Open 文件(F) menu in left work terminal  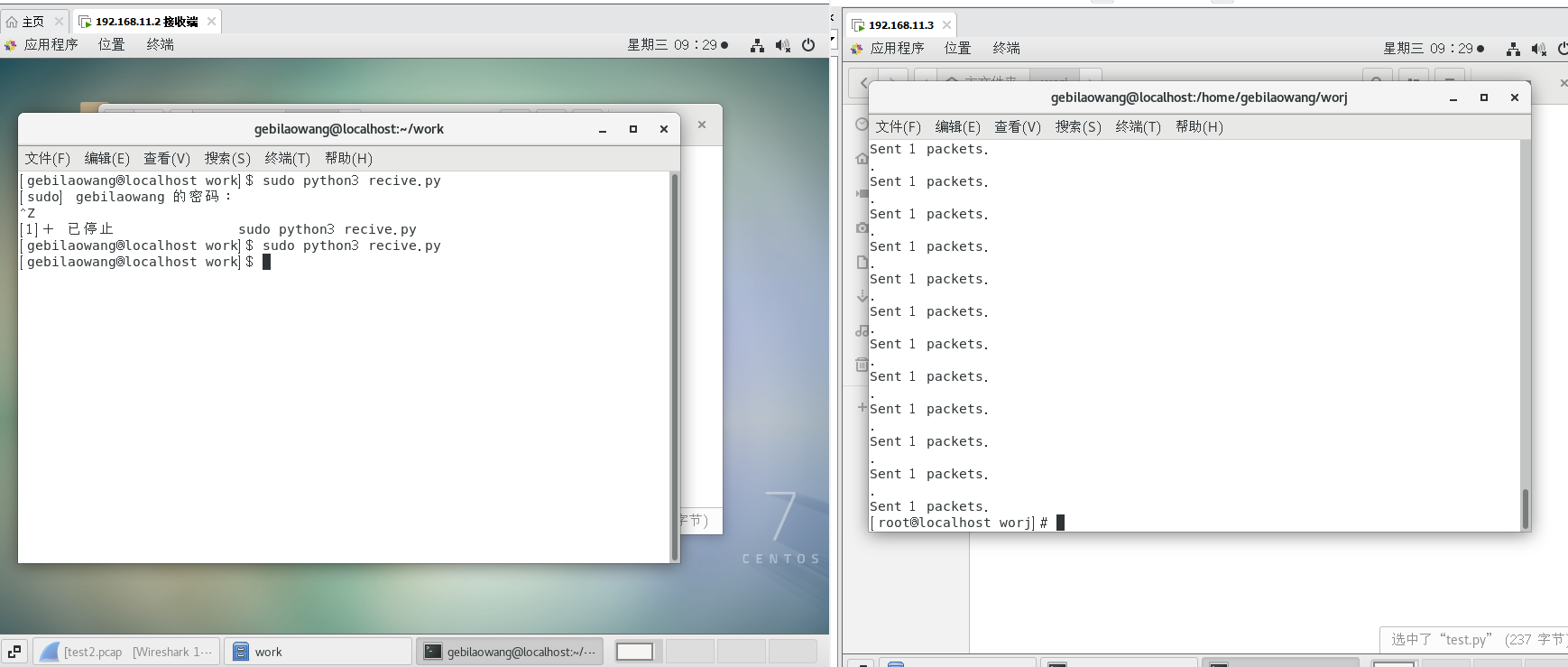coord(48,158)
